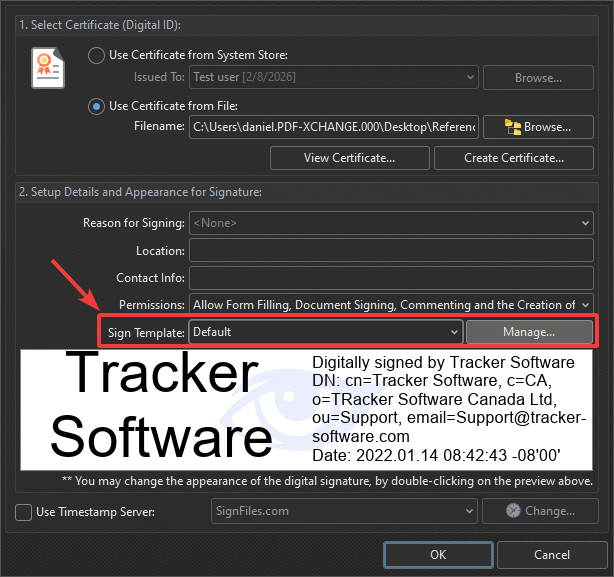Select Use Certificate from File option

(x=97, y=106)
